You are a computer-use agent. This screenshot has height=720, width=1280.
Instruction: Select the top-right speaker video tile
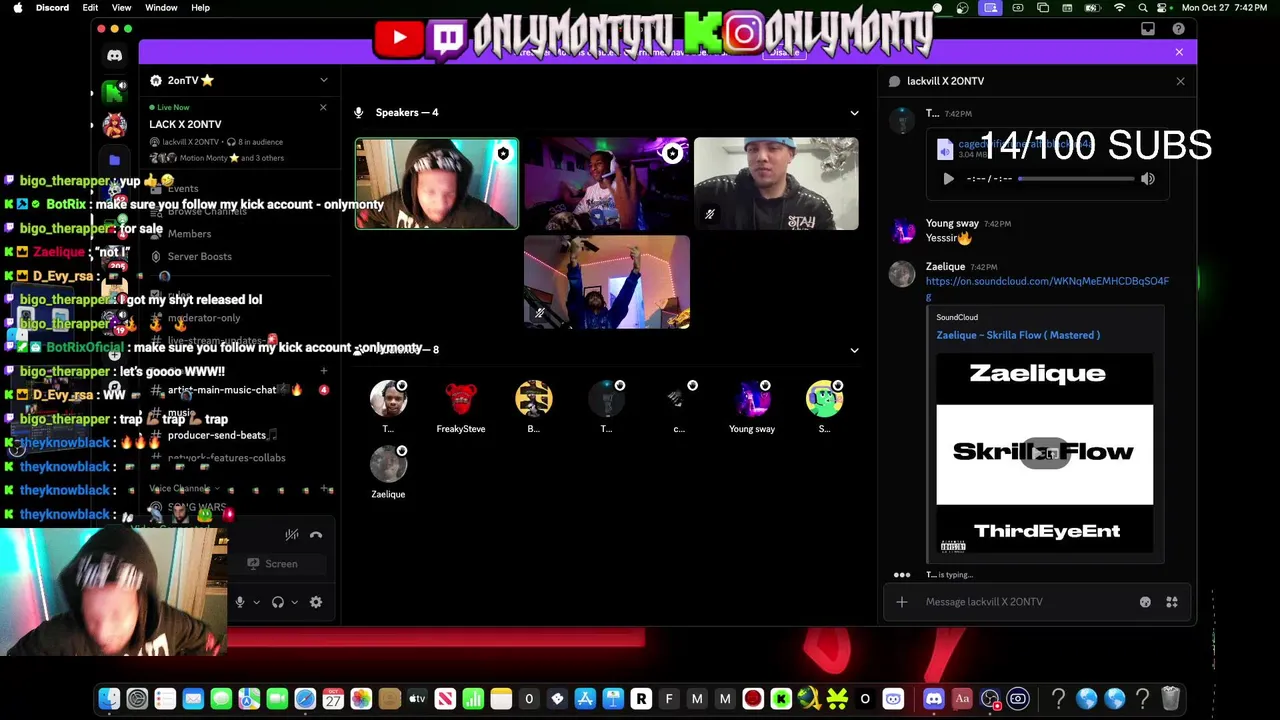(x=776, y=184)
